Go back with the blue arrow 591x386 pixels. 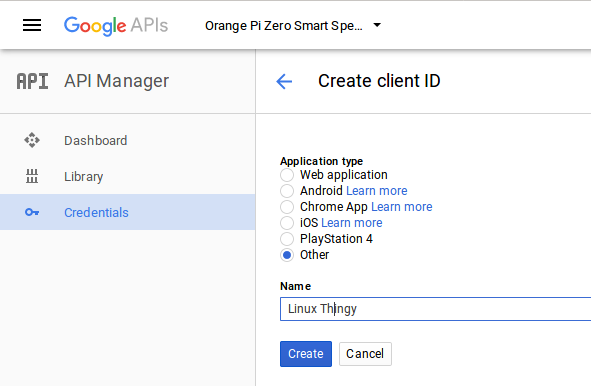tap(284, 81)
